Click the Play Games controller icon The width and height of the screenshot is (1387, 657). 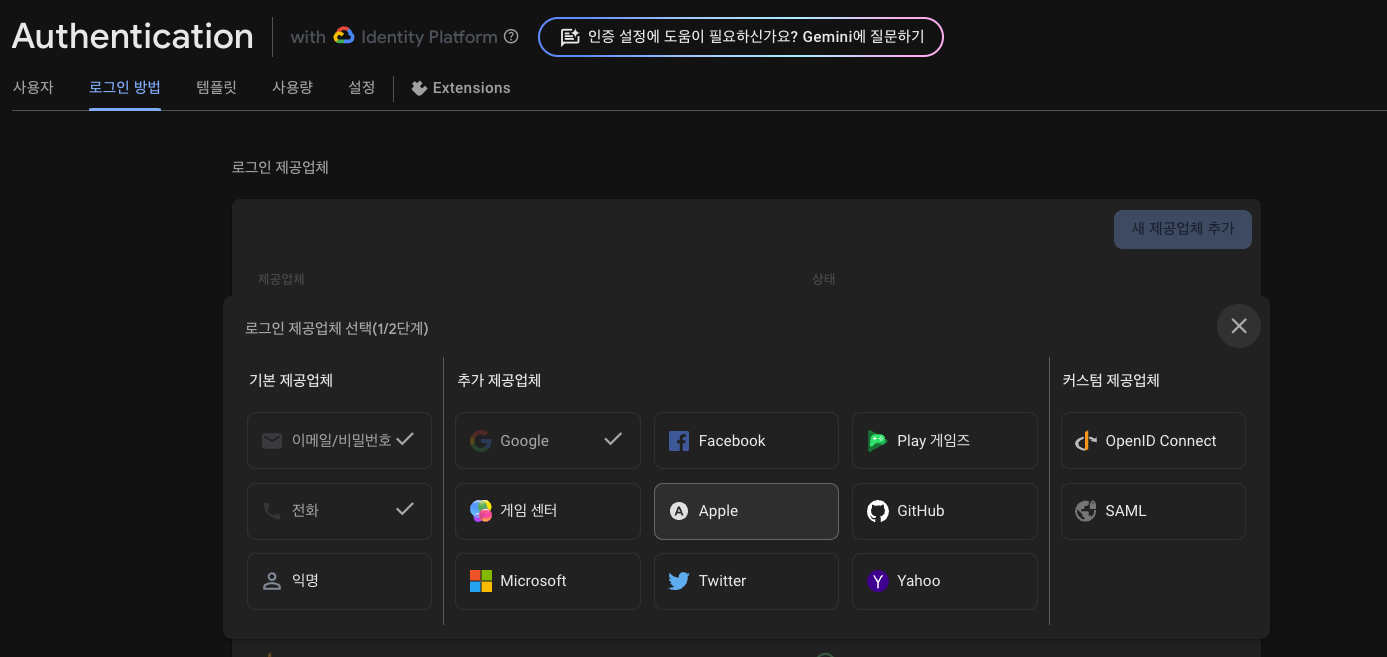877,441
